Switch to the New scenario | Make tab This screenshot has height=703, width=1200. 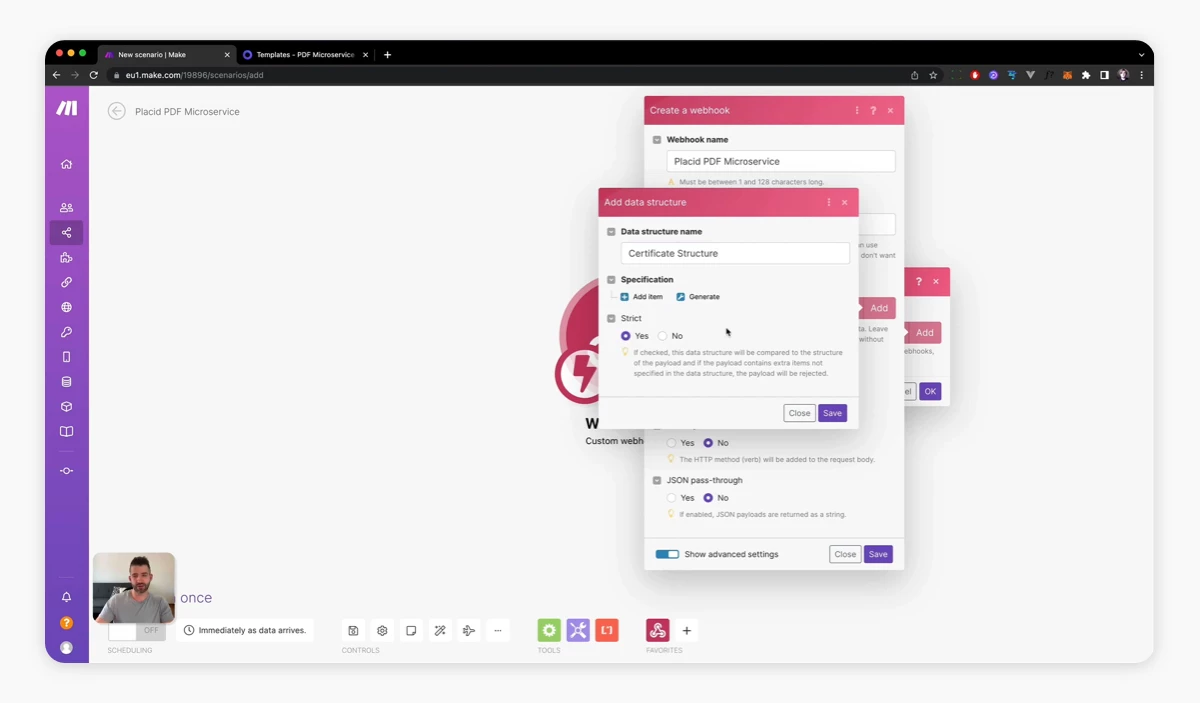click(x=167, y=55)
